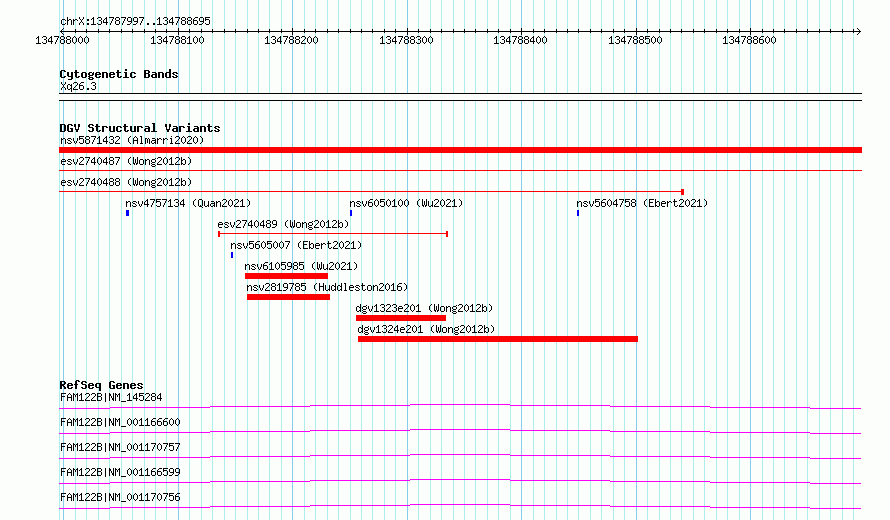
Task: Open the Cytogenetic Bands track heading
Action: click(119, 74)
